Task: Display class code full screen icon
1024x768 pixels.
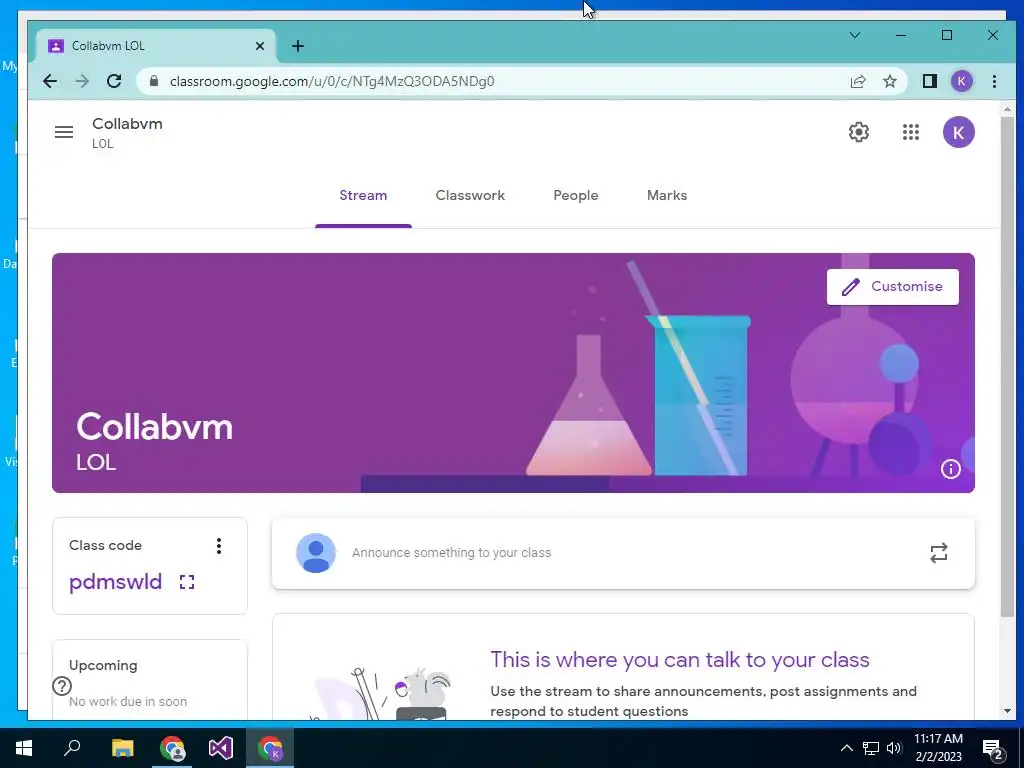Action: [187, 582]
